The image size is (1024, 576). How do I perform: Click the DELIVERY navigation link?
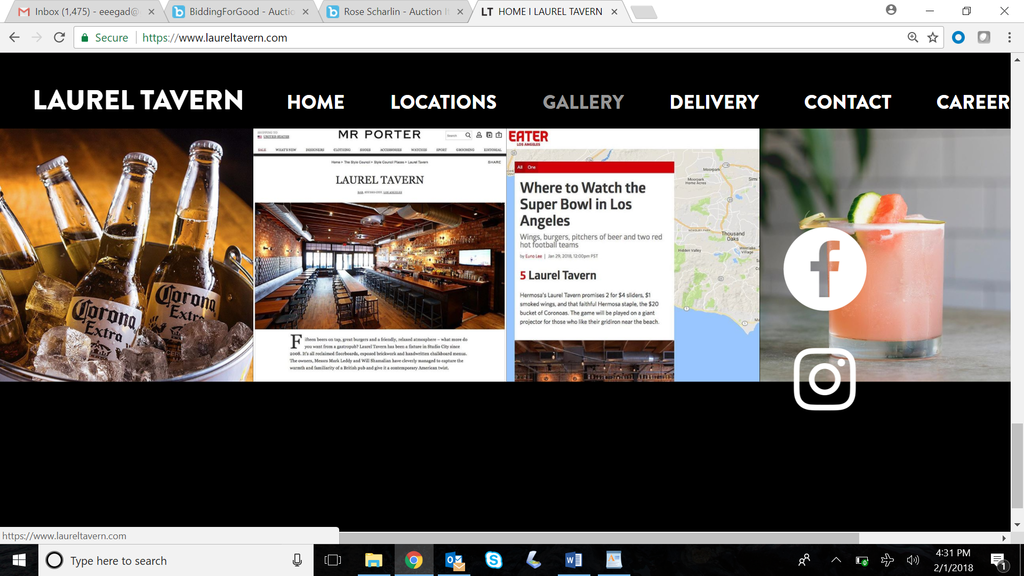coord(714,102)
